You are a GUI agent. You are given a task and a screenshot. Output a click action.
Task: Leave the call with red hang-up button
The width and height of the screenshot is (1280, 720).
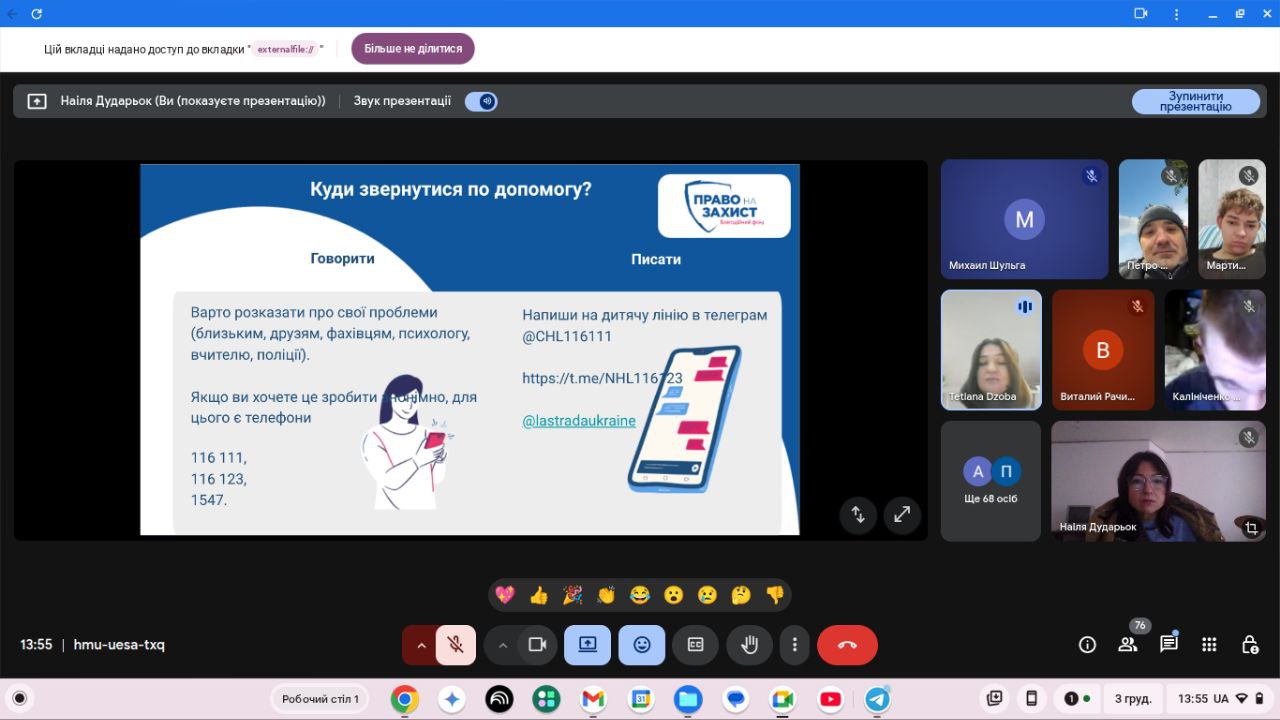click(847, 645)
